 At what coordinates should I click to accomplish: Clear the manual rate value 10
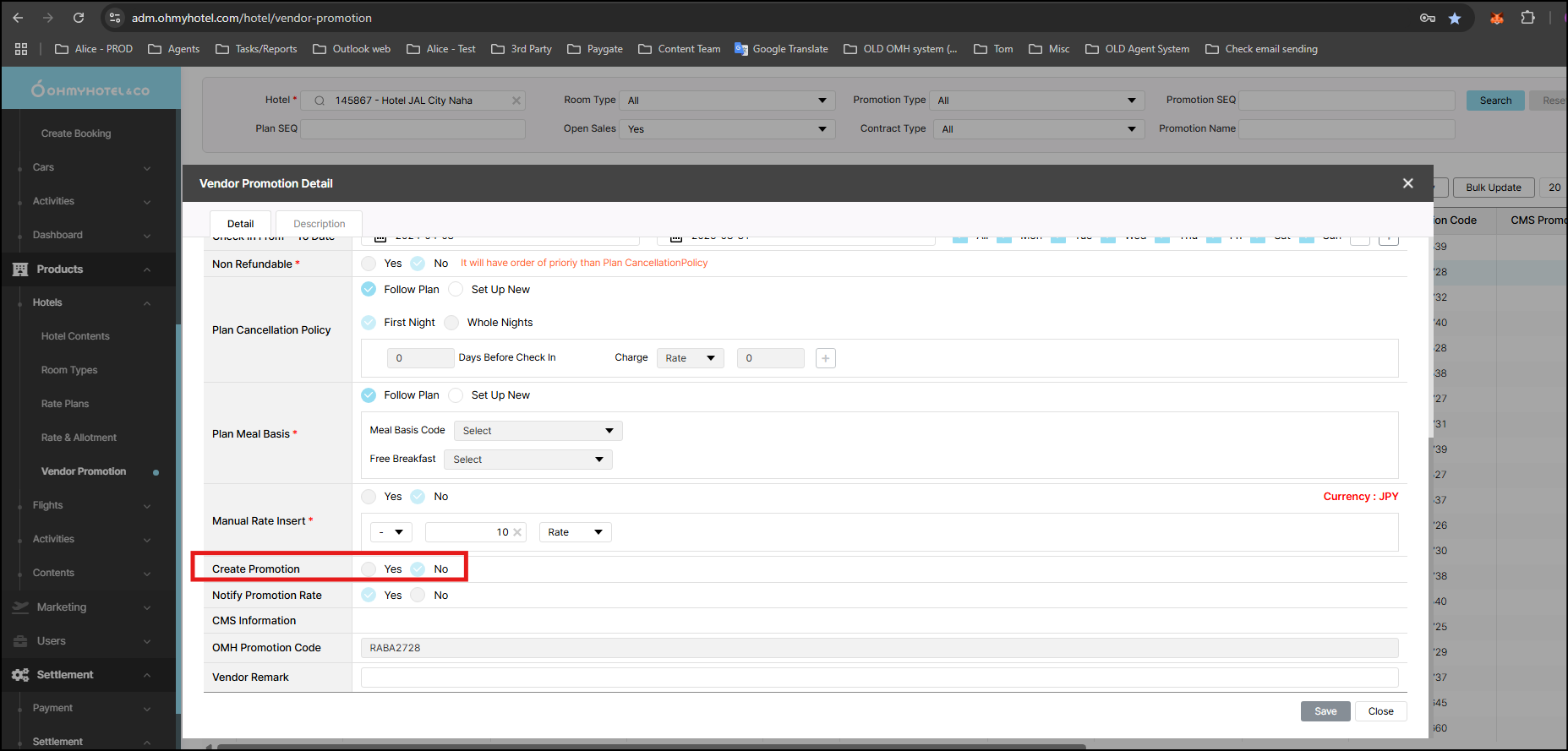click(517, 532)
